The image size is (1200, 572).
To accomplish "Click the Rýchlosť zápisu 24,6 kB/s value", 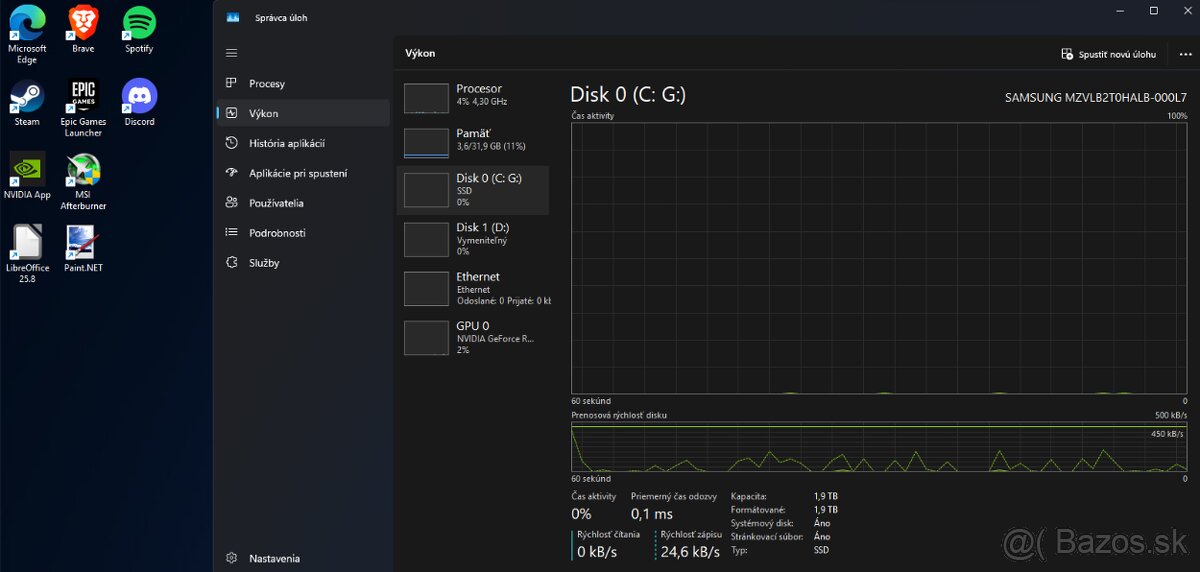I will pos(690,552).
